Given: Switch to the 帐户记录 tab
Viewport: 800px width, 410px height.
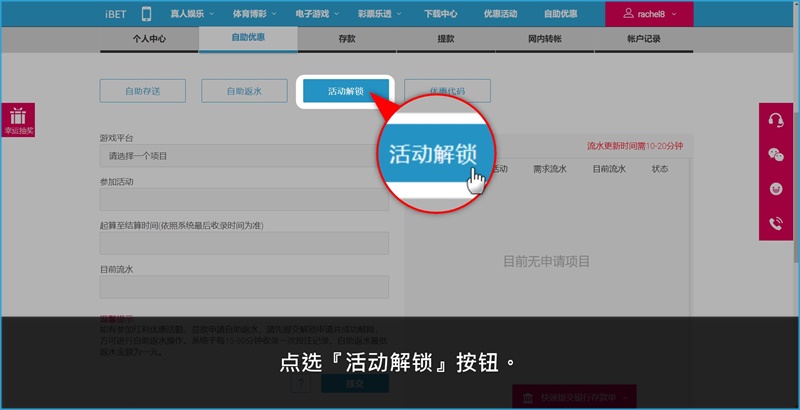Looking at the screenshot, I should pyautogui.click(x=643, y=39).
